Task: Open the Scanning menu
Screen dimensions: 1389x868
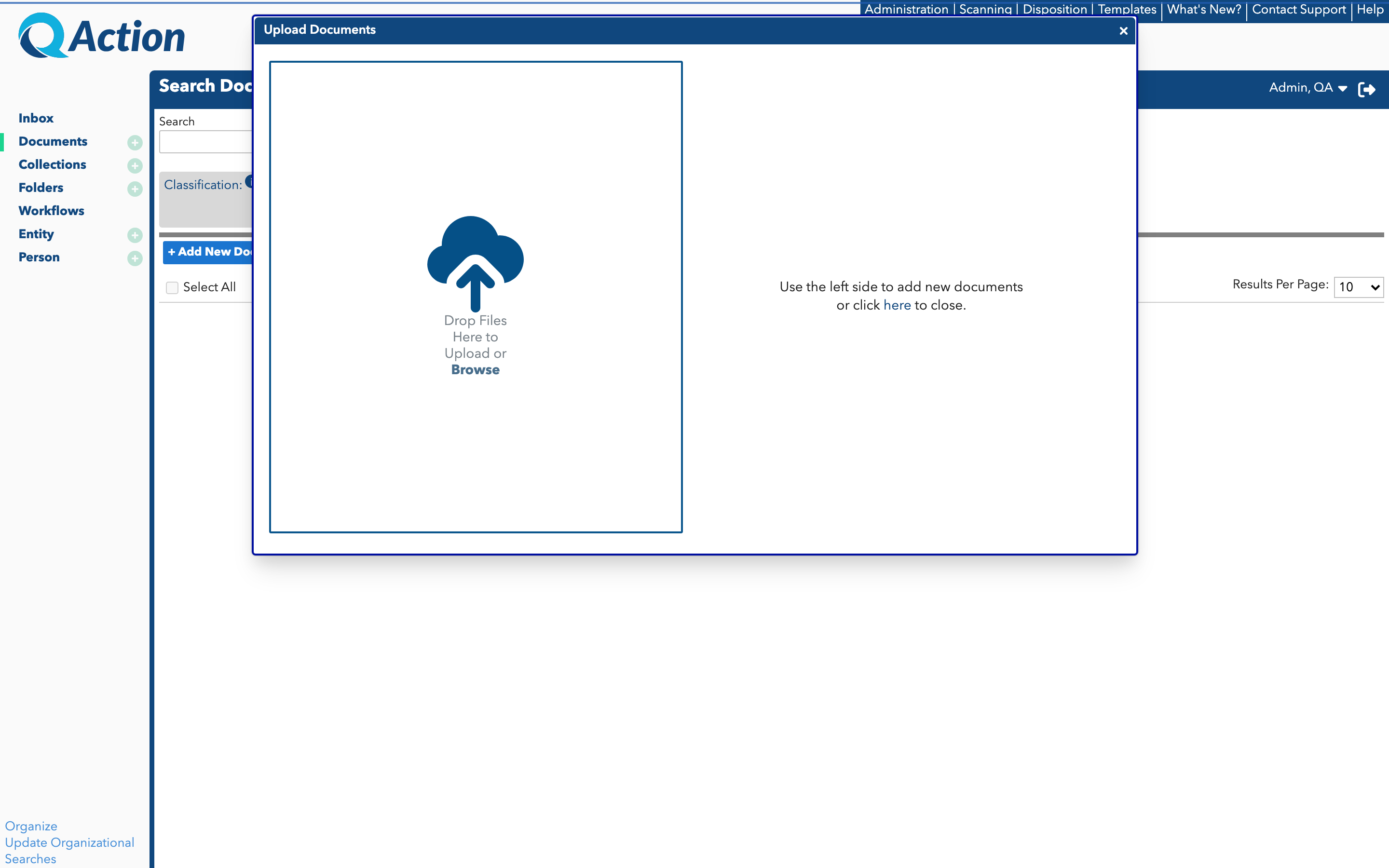Action: click(985, 9)
